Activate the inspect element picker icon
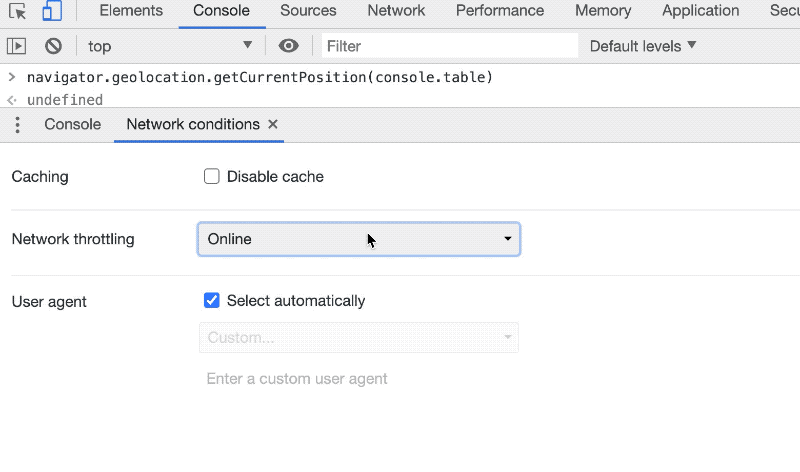Screen dimensions: 800x472 pos(17,12)
